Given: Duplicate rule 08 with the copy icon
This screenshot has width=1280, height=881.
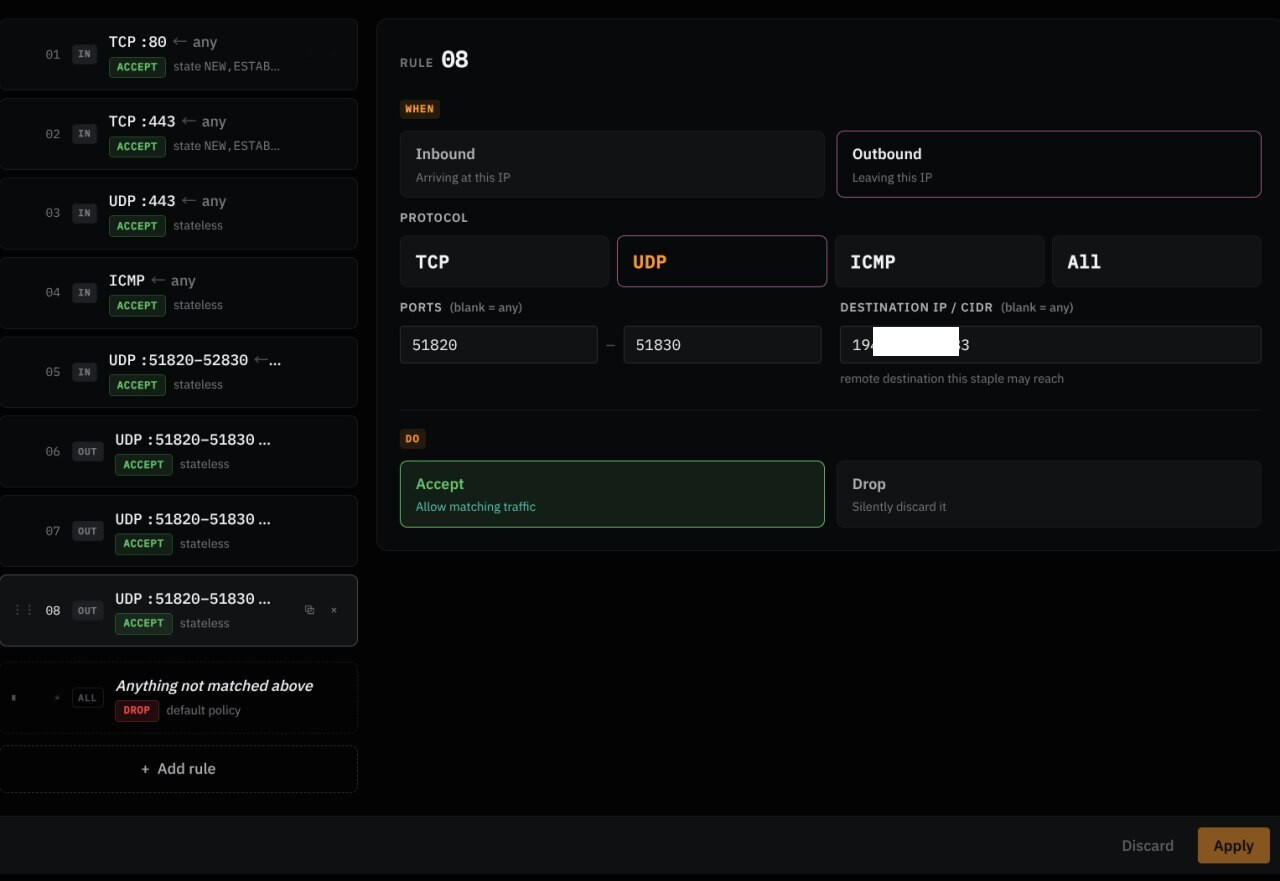Looking at the screenshot, I should [x=309, y=610].
